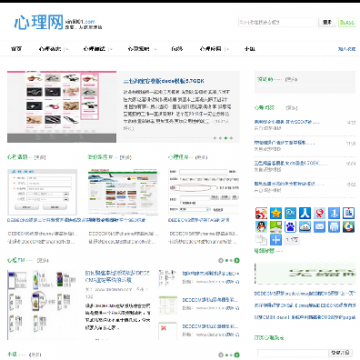
Task: Click the Sina Weibo share icon
Action: click(x=261, y=213)
